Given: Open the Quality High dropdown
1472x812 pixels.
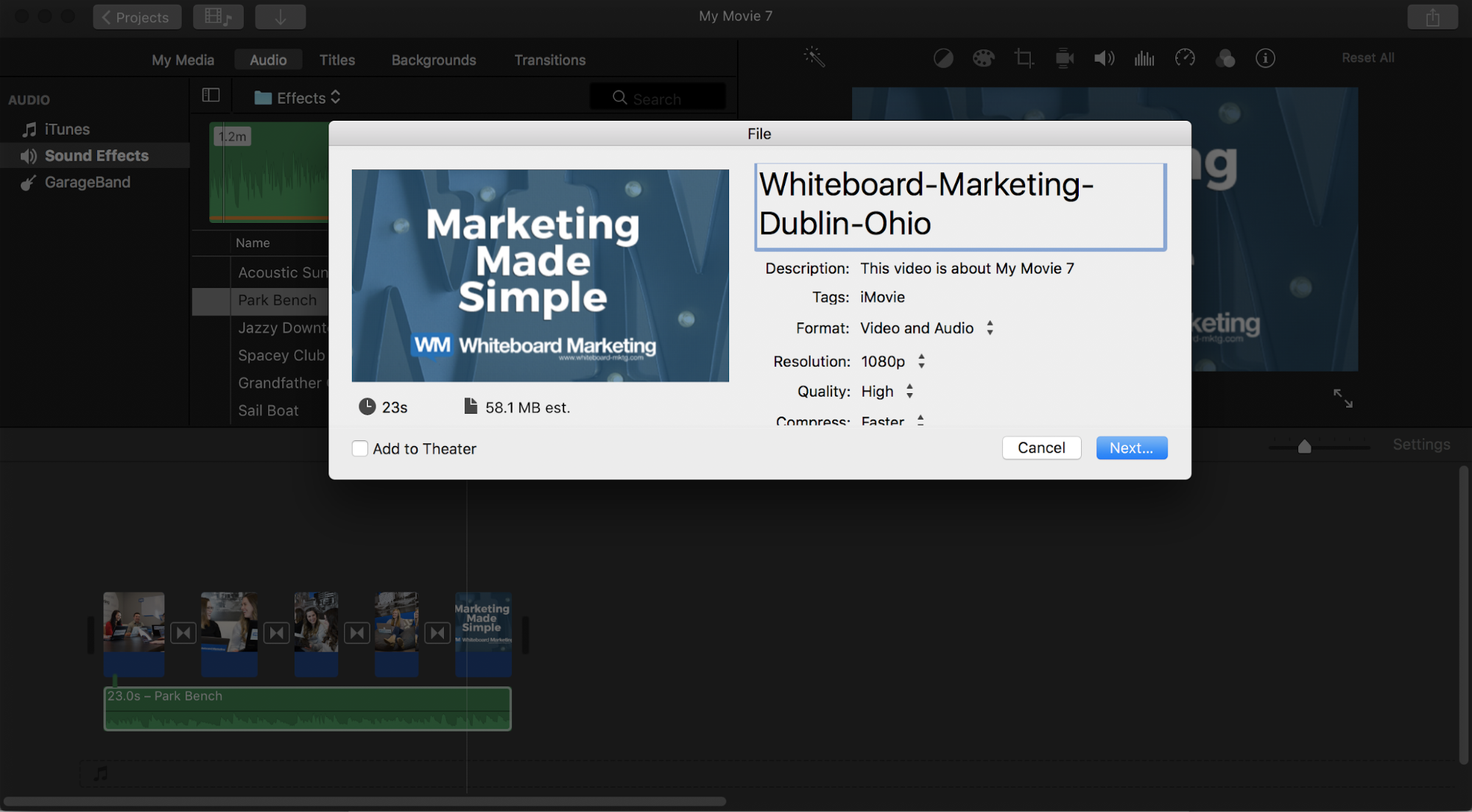Looking at the screenshot, I should point(887,392).
